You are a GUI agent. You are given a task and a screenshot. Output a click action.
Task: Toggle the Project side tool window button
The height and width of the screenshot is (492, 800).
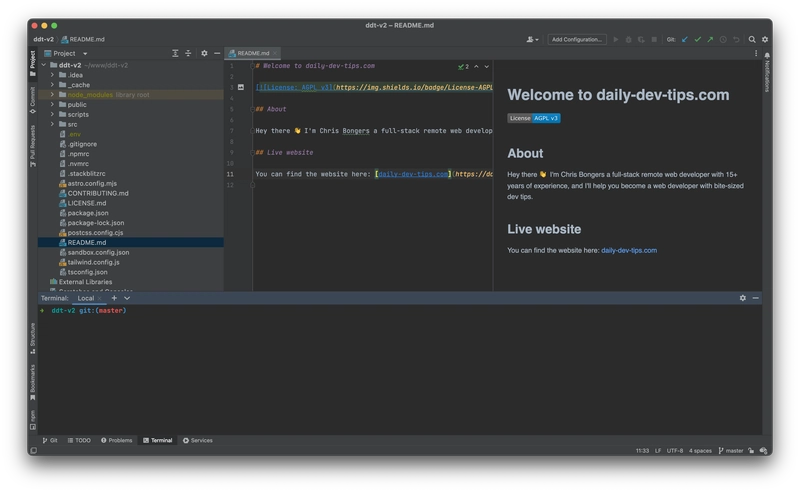(x=33, y=63)
